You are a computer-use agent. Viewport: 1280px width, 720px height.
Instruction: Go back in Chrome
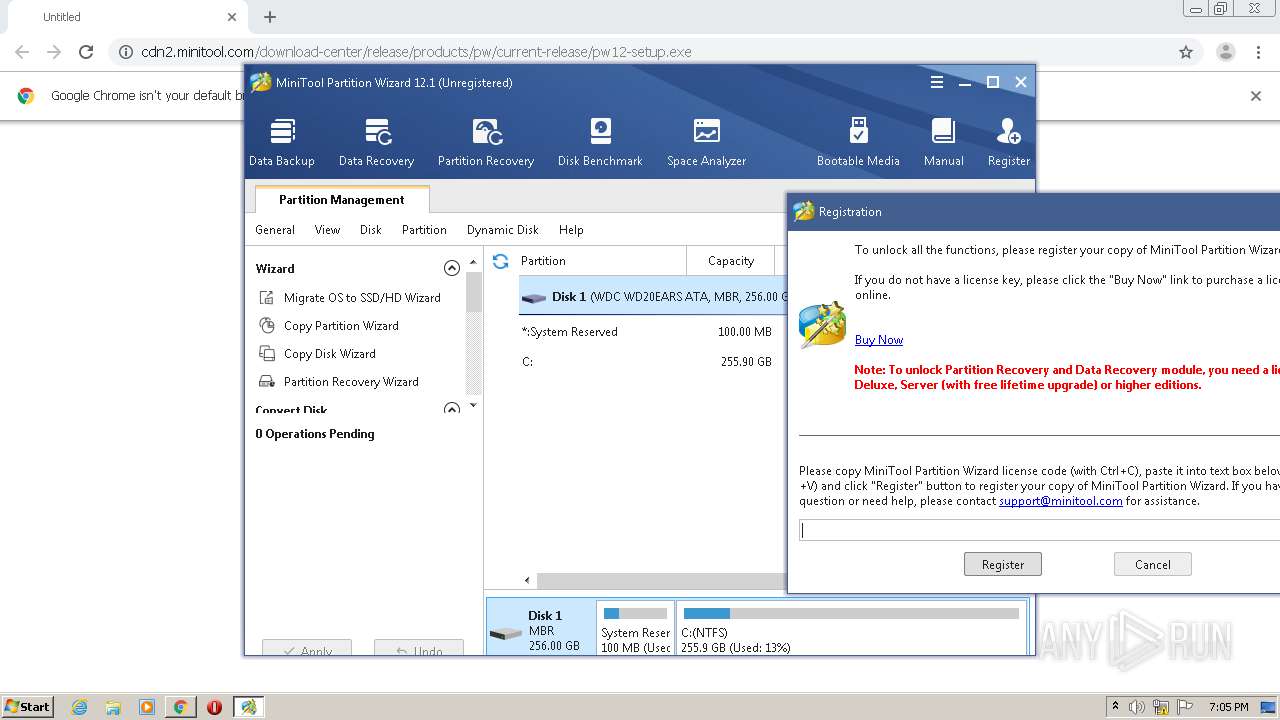click(22, 52)
